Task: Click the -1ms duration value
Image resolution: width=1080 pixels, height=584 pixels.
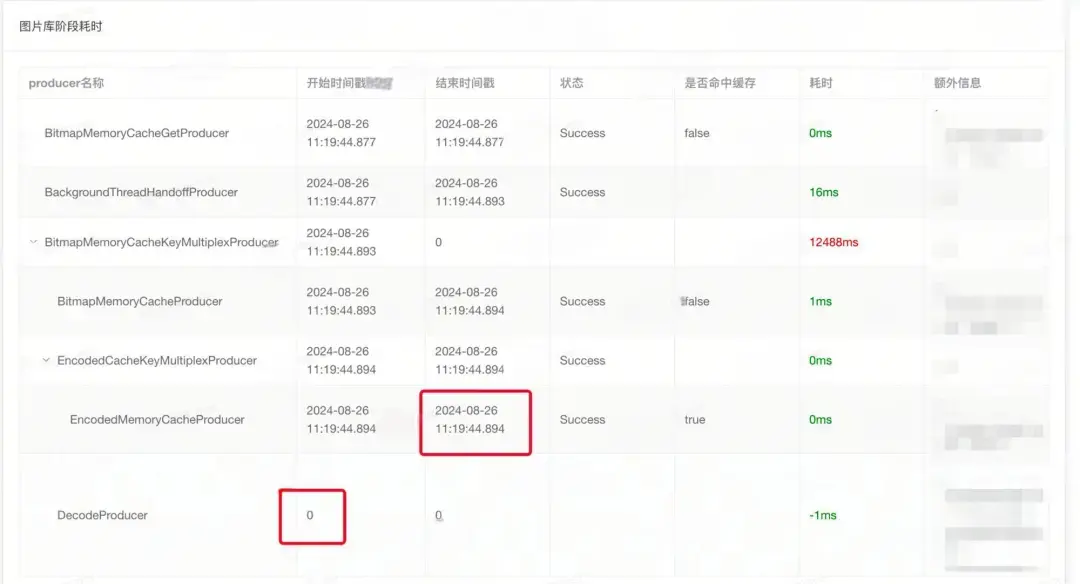Action: 822,515
